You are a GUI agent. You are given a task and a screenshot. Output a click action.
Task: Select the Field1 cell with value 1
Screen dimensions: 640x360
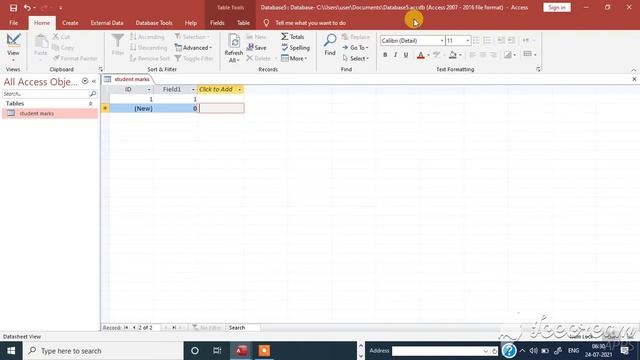click(x=176, y=99)
